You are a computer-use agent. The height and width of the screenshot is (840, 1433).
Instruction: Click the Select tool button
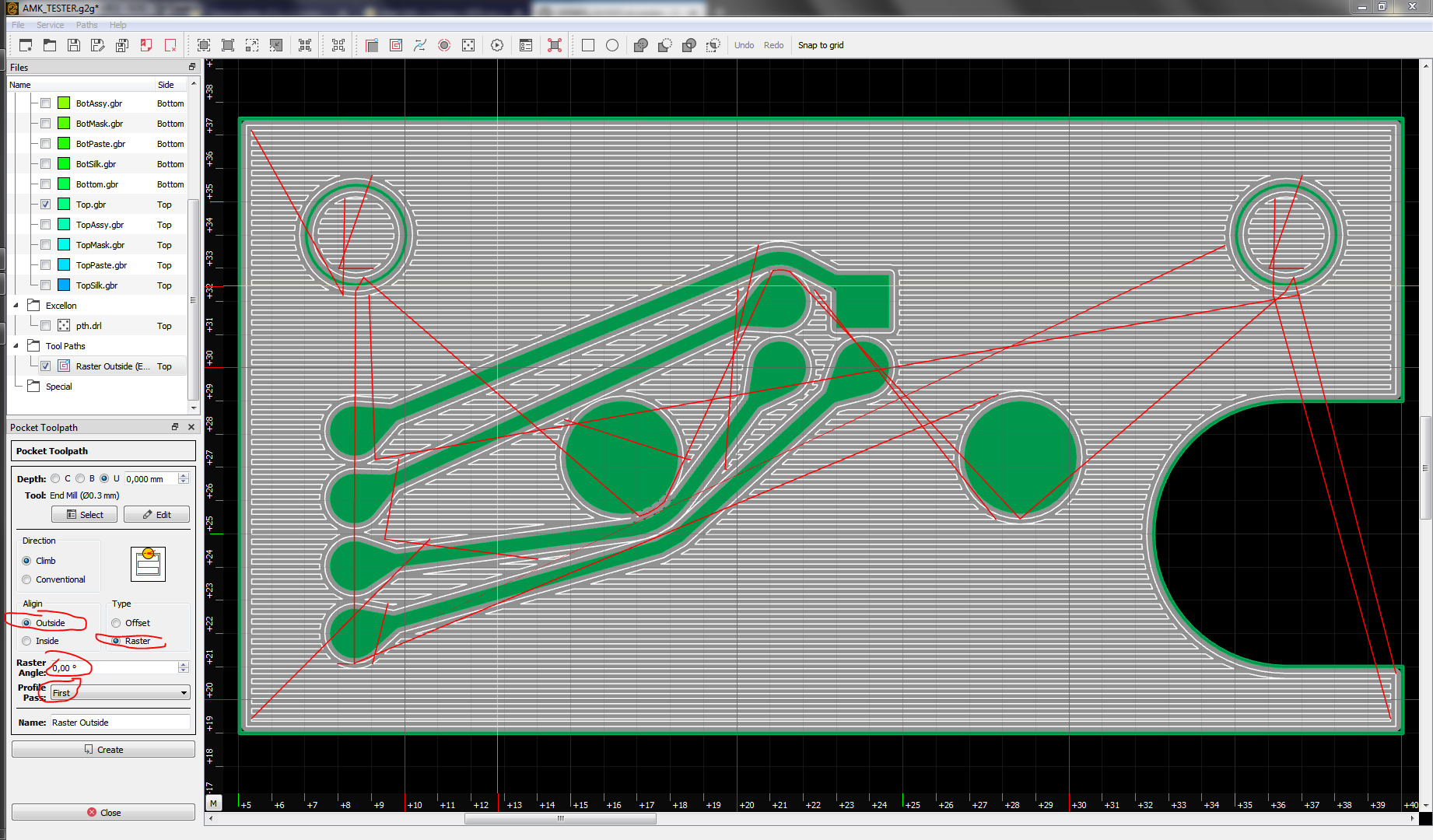pos(84,515)
